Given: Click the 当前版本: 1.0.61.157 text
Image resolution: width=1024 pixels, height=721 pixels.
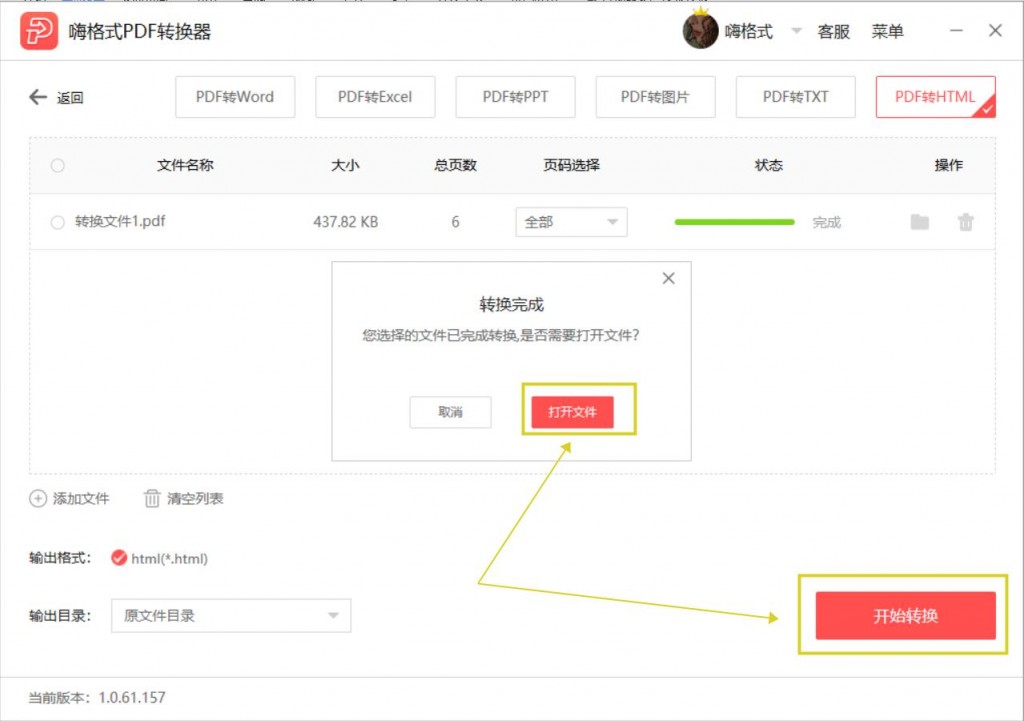Looking at the screenshot, I should (97, 697).
